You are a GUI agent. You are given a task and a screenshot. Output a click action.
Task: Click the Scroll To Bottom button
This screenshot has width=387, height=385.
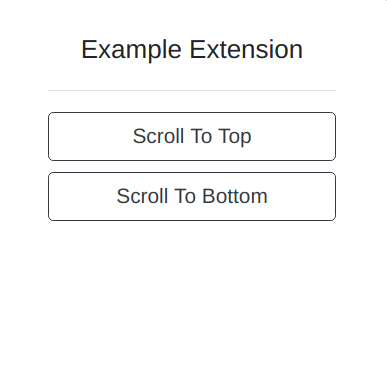(192, 196)
